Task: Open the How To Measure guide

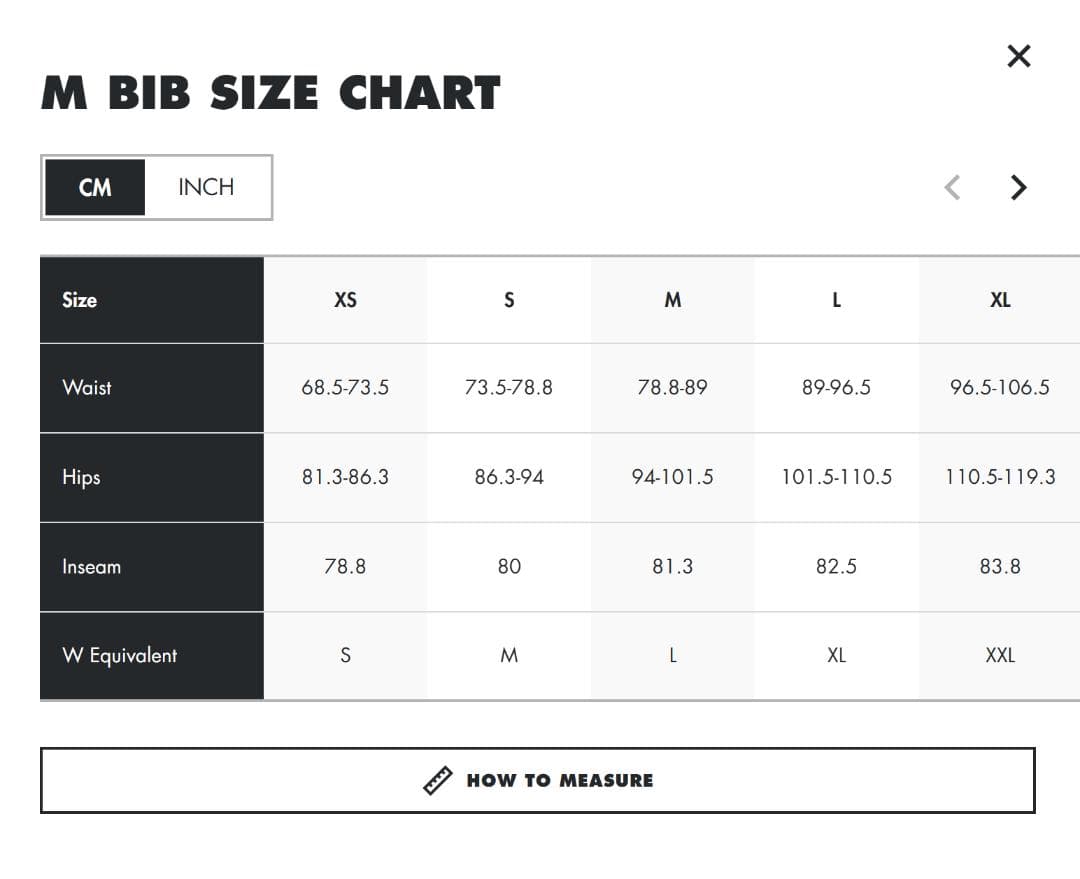Action: tap(538, 780)
